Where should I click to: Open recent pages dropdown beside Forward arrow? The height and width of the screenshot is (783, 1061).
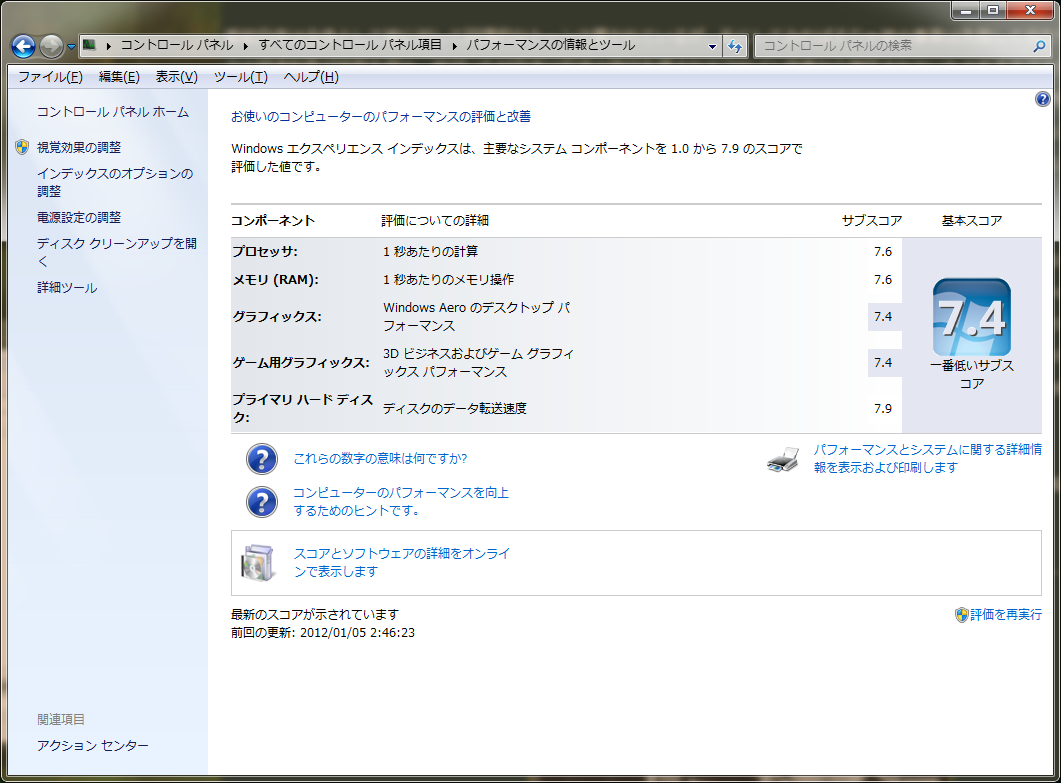click(71, 47)
